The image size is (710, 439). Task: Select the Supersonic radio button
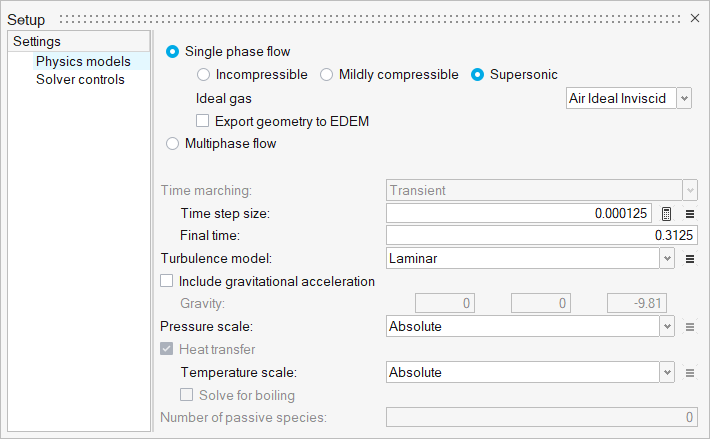coord(478,75)
